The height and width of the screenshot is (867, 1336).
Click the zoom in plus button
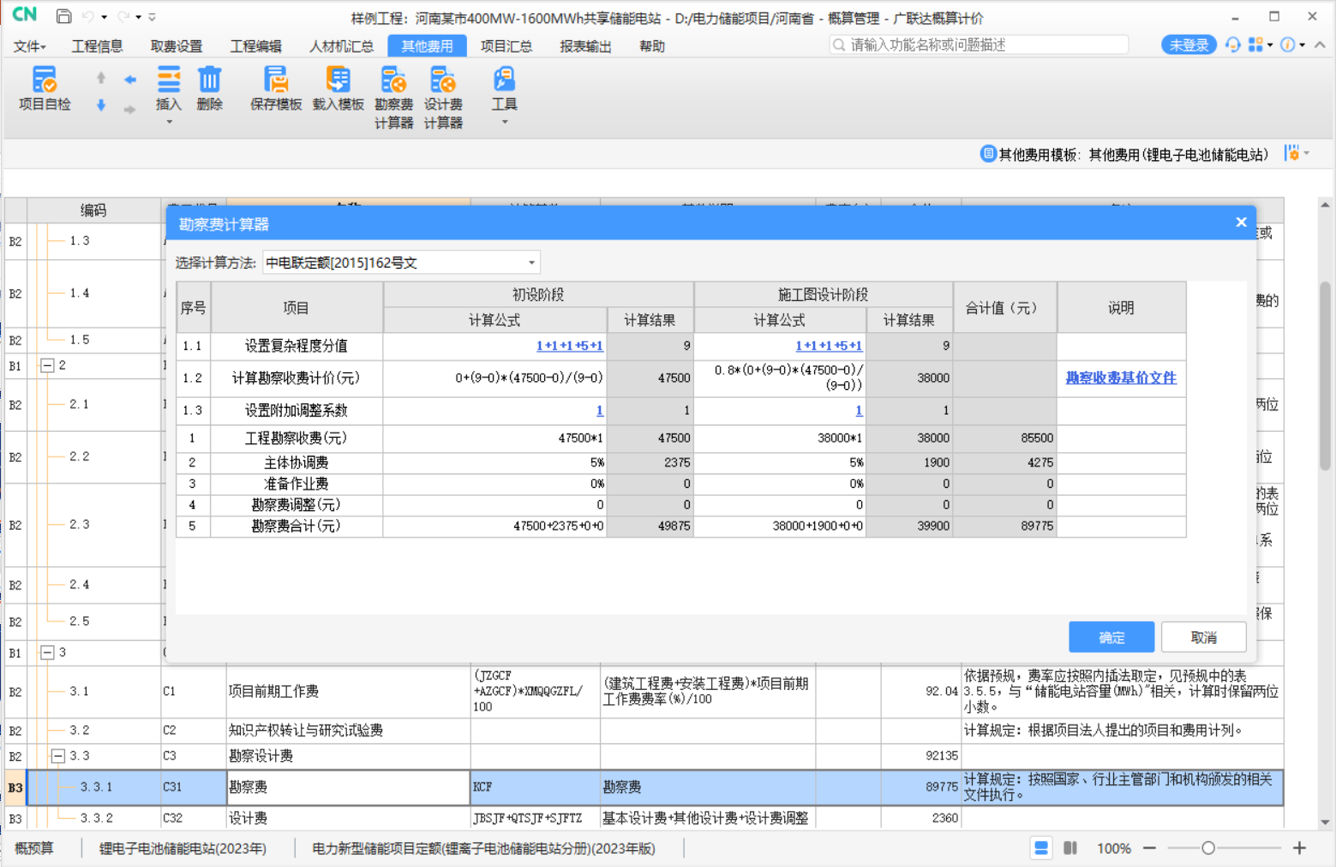[x=1299, y=848]
